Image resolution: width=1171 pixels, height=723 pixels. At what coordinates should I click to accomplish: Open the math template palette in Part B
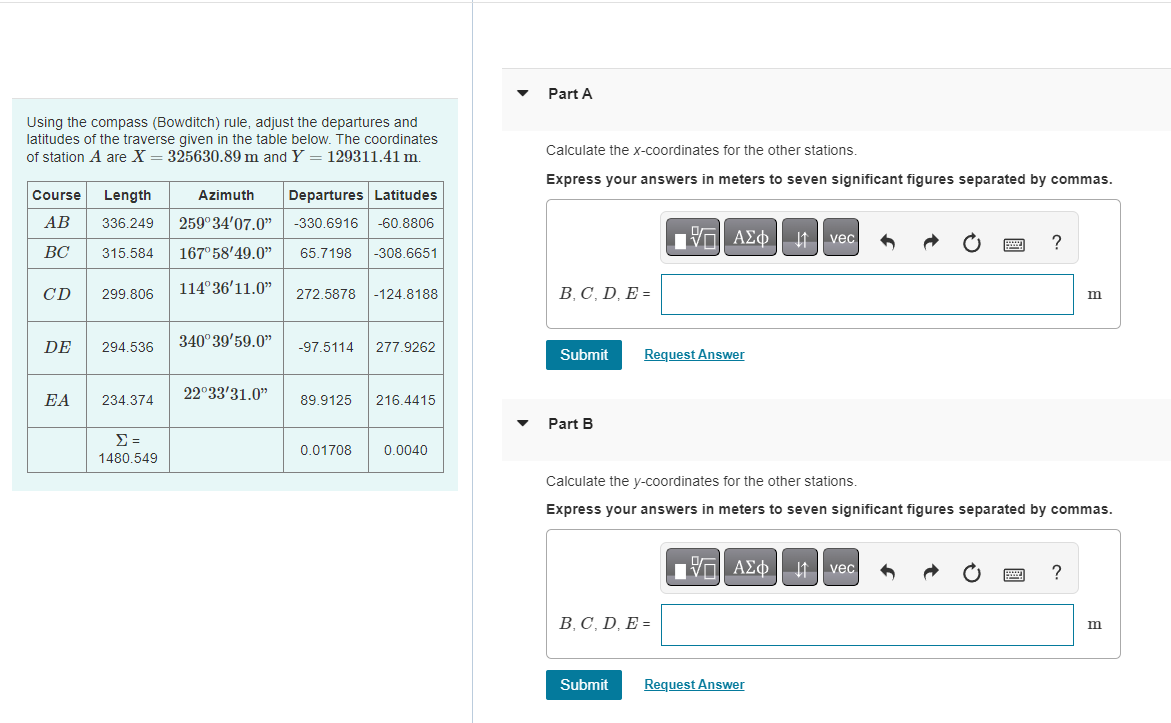click(692, 567)
